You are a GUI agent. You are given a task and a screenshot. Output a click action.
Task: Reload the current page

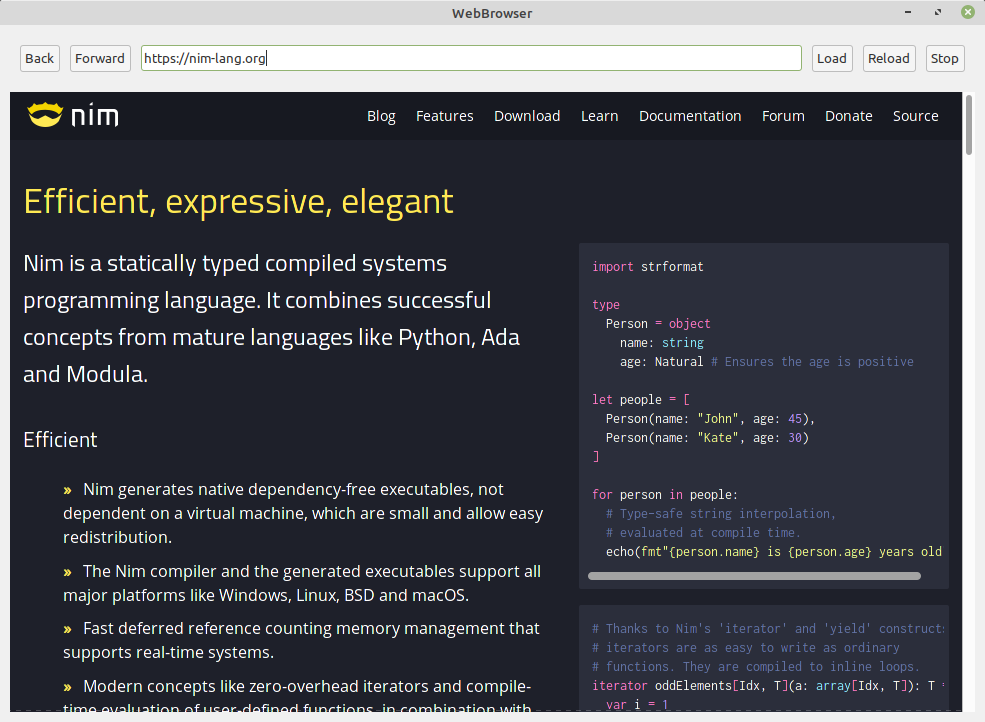coord(888,58)
